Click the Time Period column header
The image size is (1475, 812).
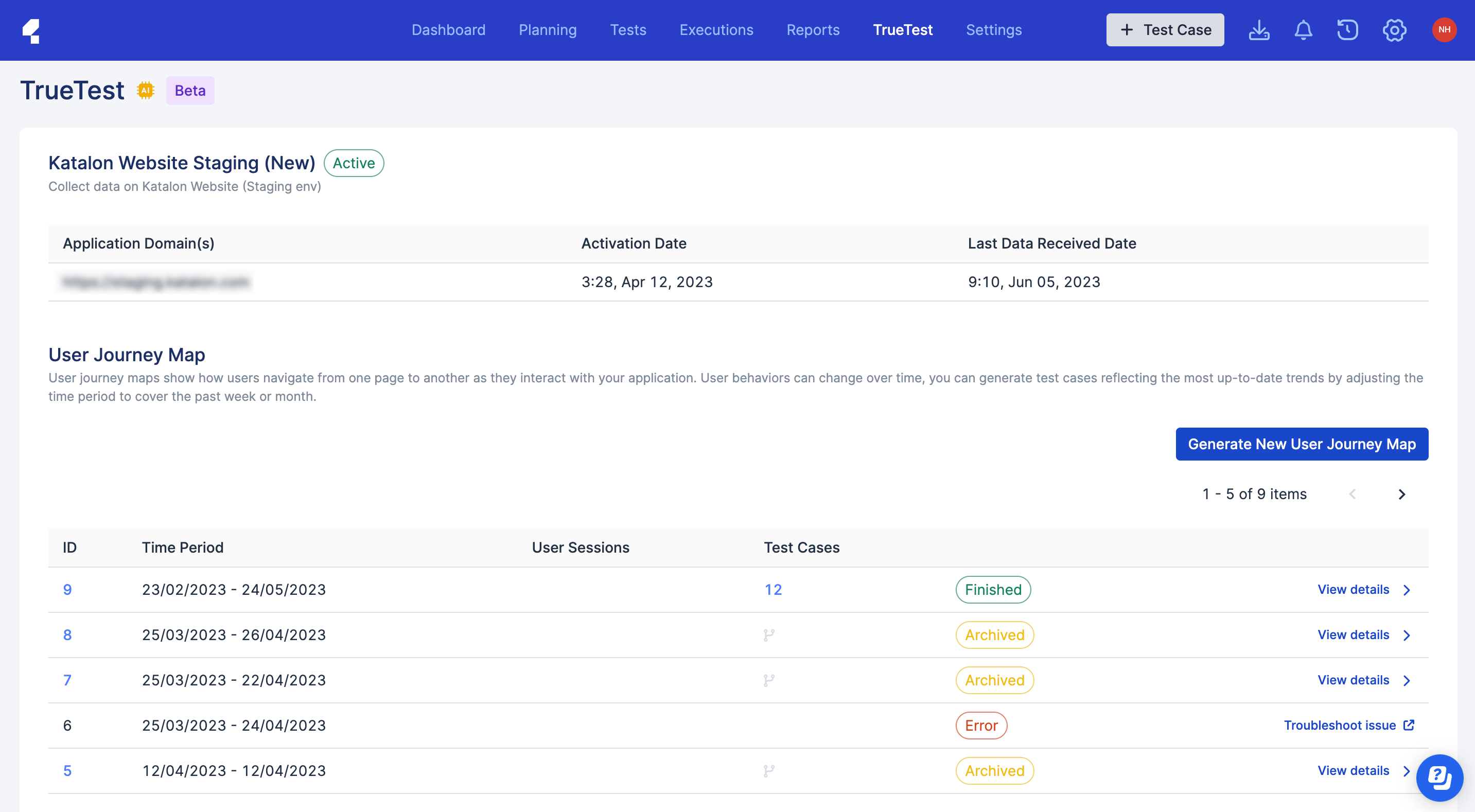click(x=183, y=548)
